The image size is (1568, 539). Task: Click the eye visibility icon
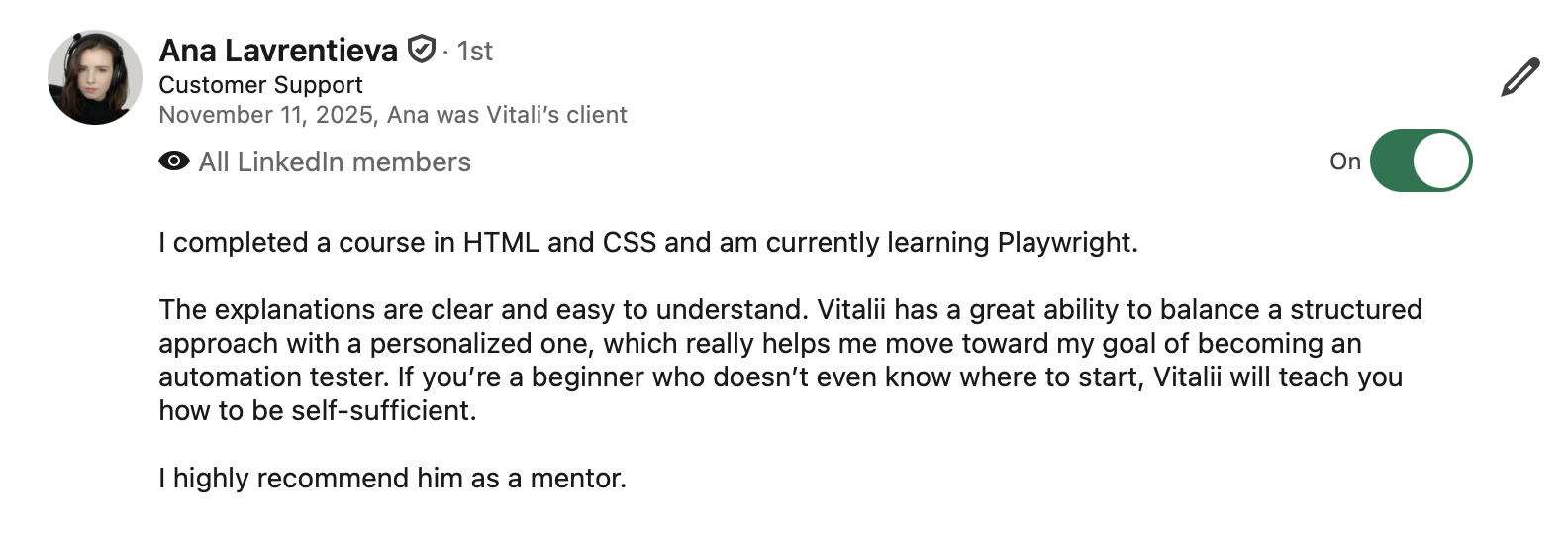click(174, 162)
